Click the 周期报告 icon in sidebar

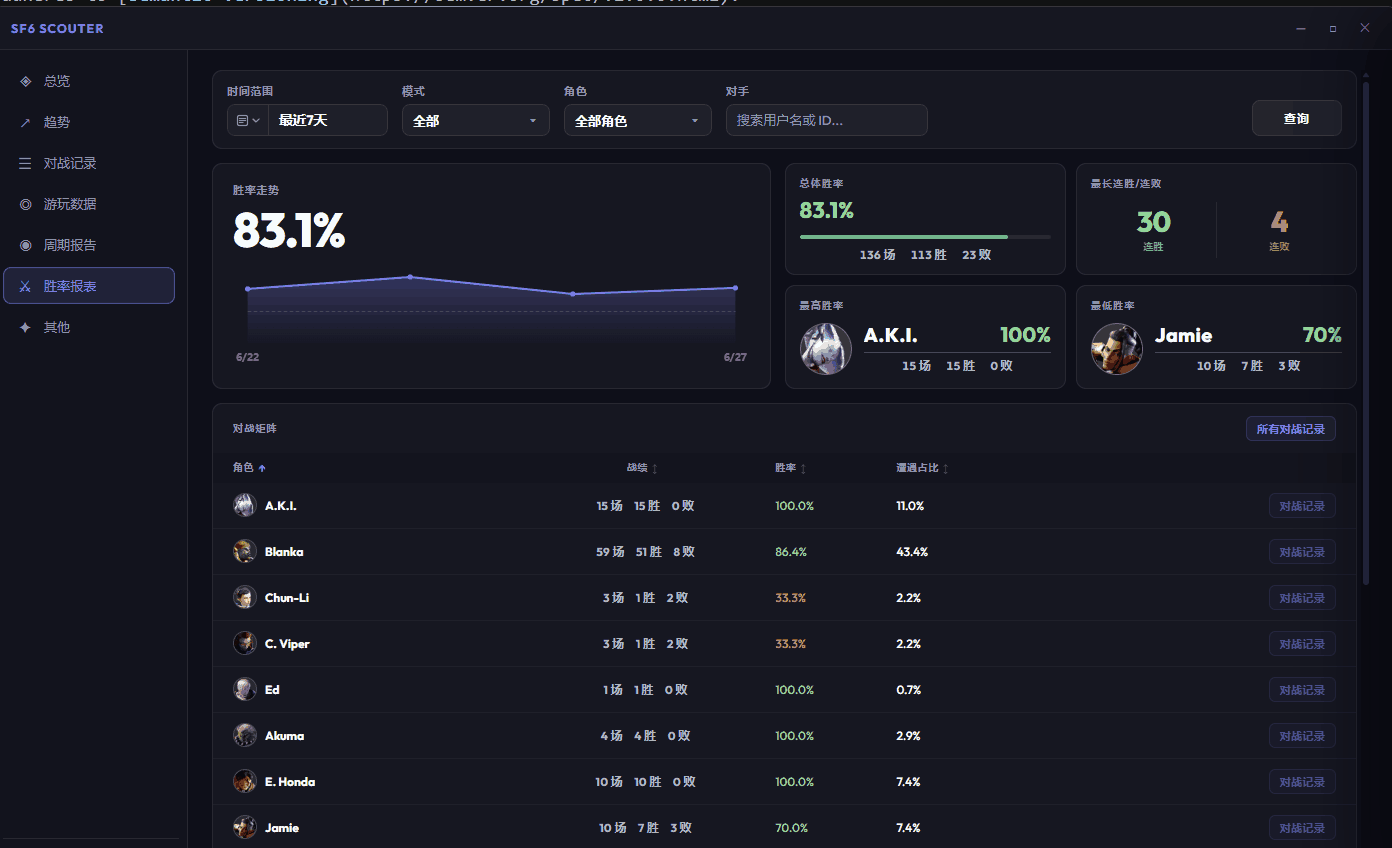click(26, 245)
